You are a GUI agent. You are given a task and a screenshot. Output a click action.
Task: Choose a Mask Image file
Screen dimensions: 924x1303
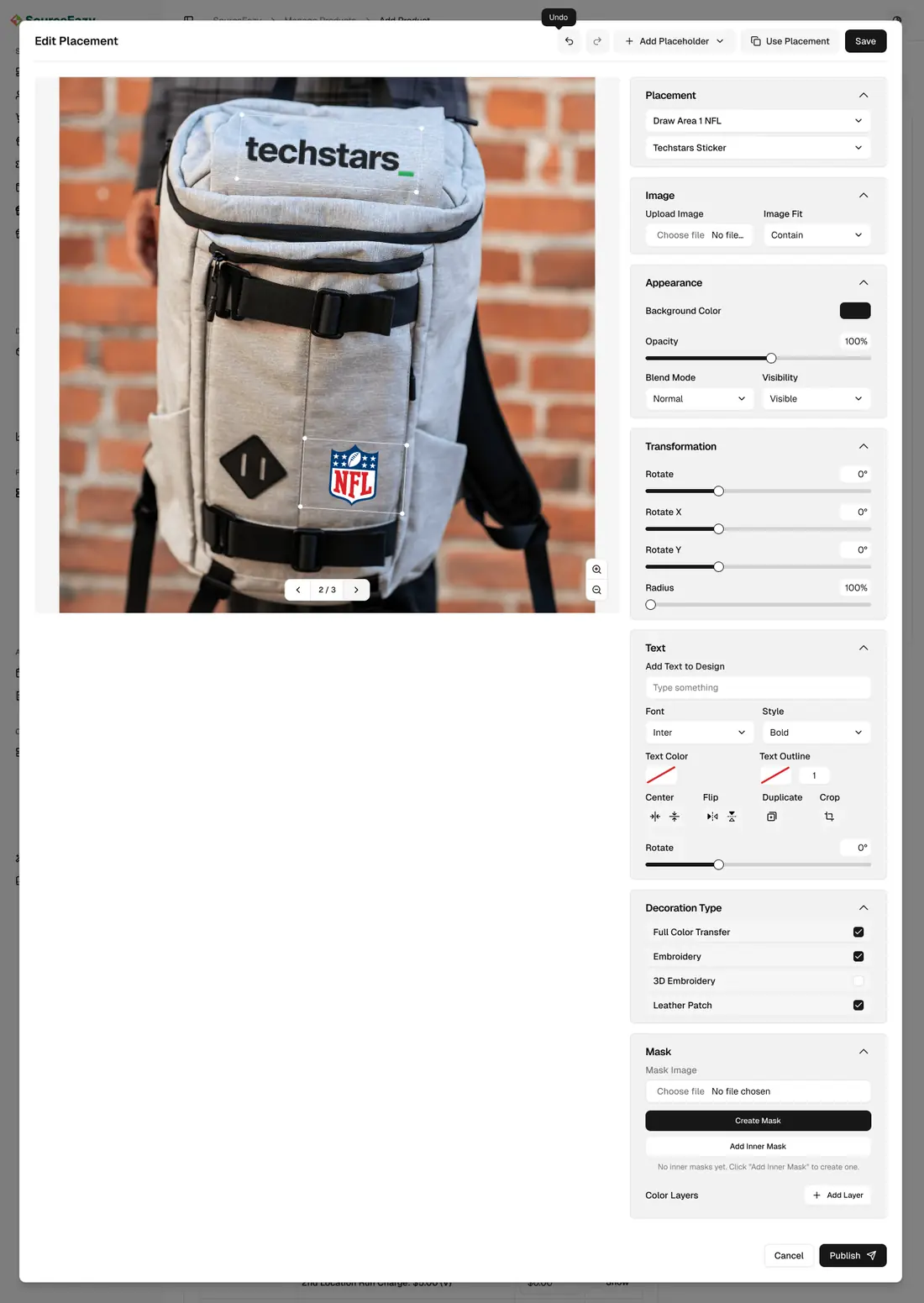758,1091
